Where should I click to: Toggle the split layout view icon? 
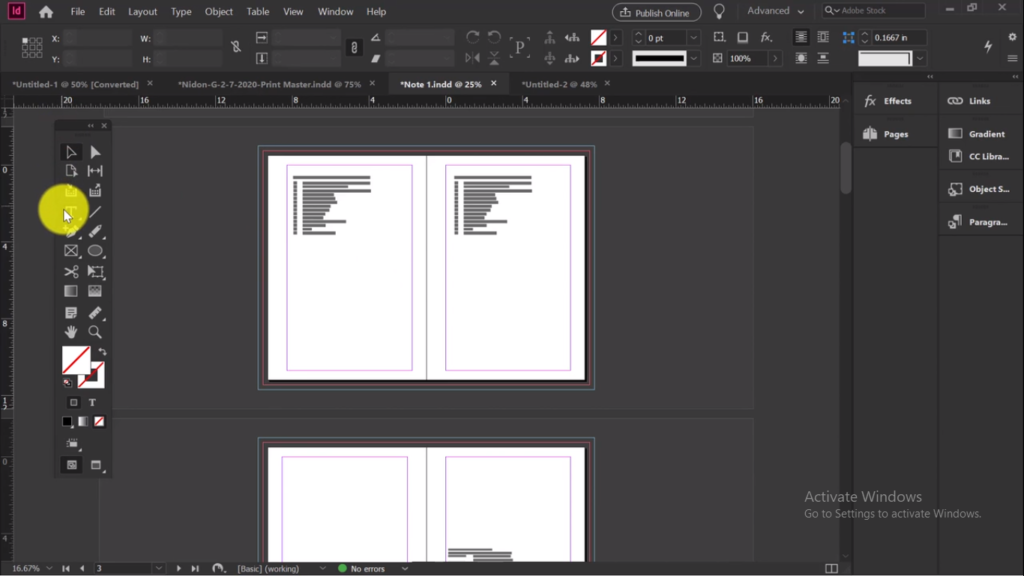pyautogui.click(x=831, y=569)
